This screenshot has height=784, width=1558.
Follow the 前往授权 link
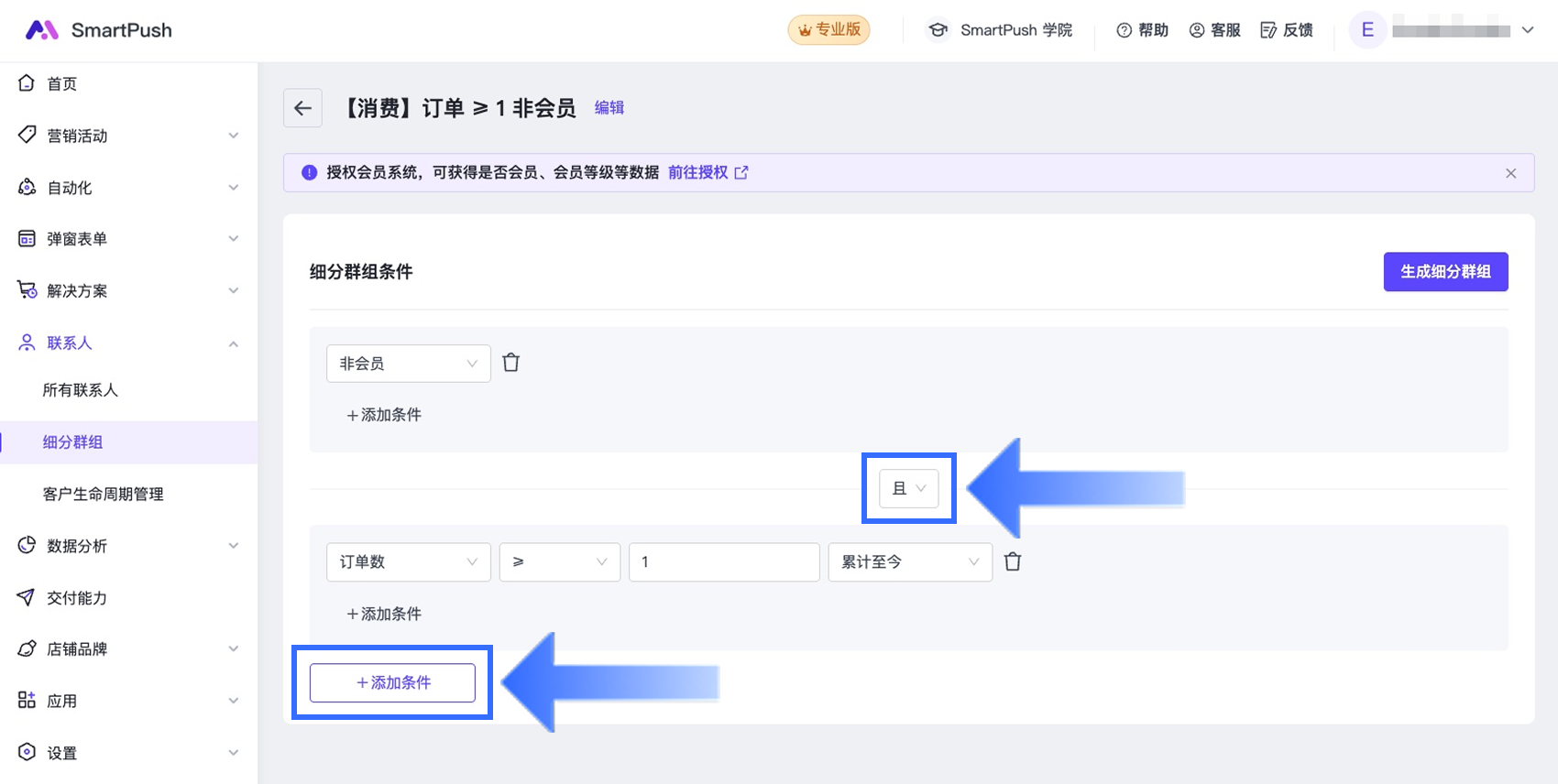708,172
